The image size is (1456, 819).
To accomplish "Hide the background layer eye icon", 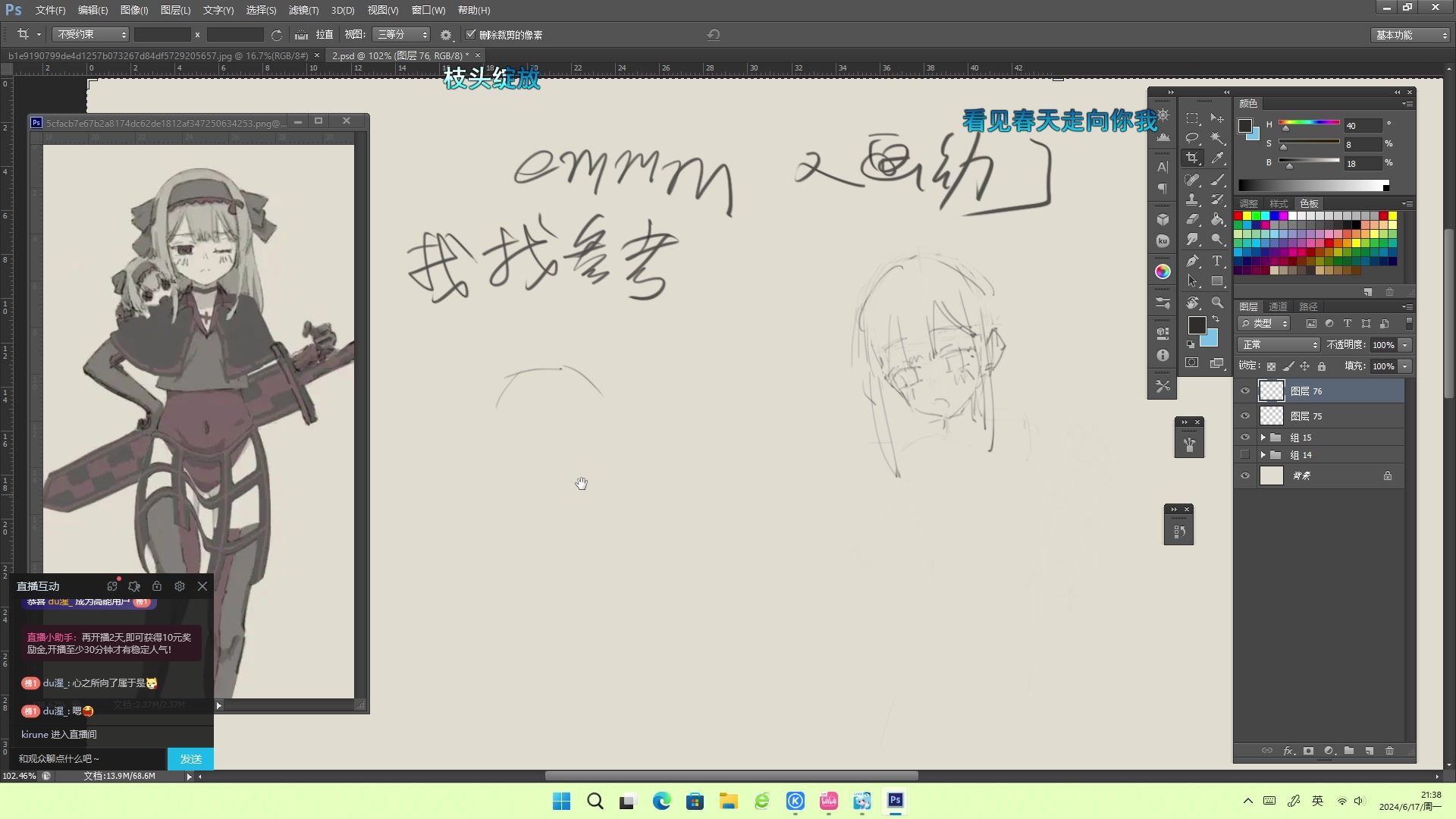I will coord(1245,476).
